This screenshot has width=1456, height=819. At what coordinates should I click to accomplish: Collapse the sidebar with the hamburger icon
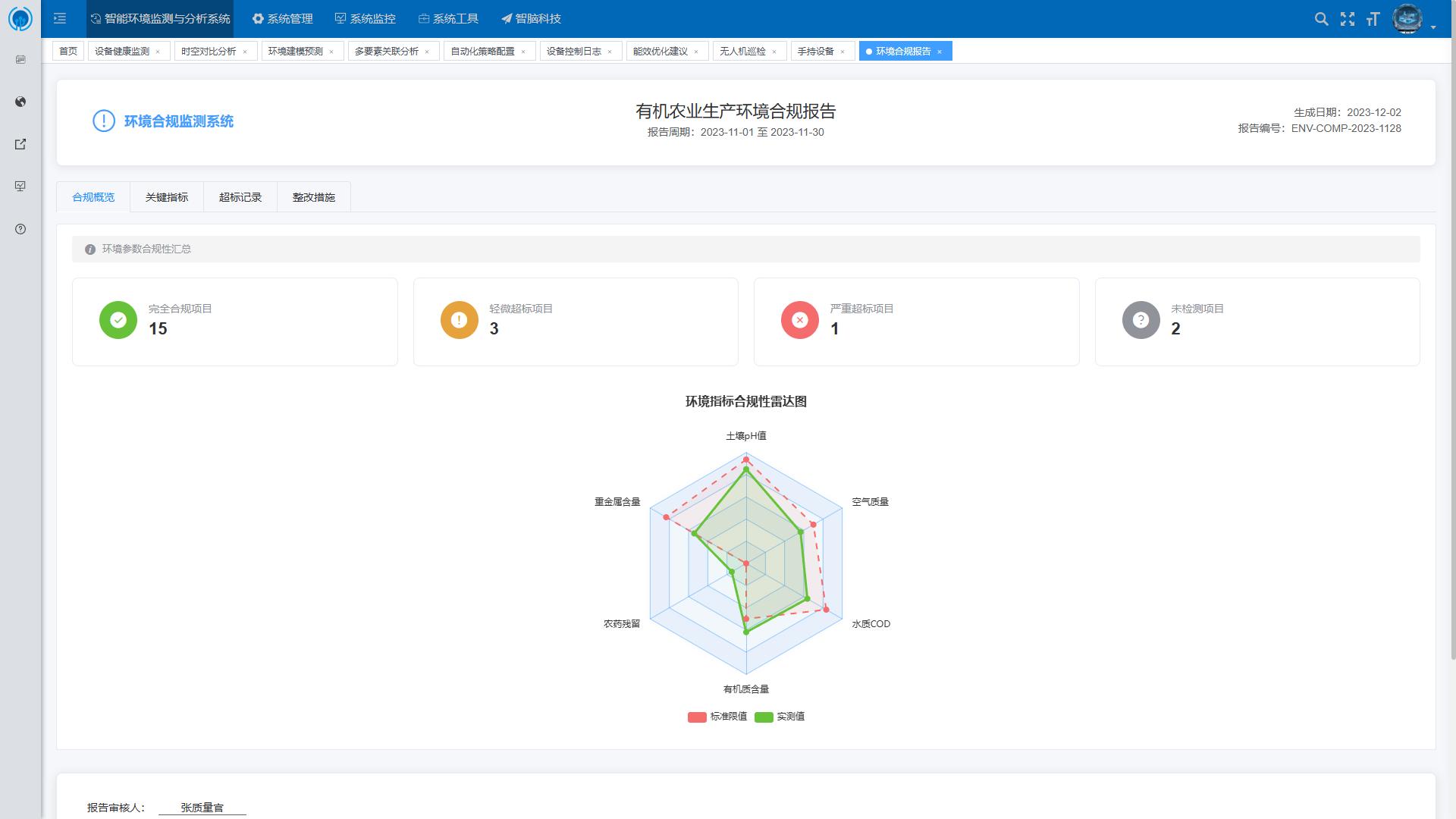click(60, 18)
